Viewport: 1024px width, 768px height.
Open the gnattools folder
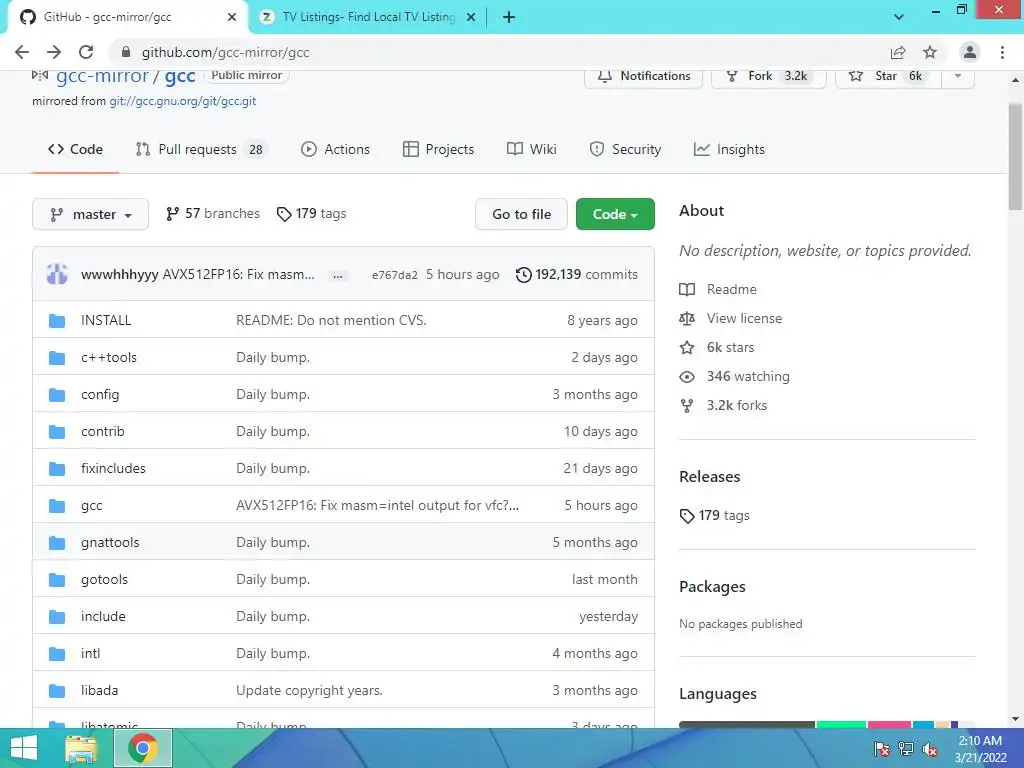click(x=110, y=543)
